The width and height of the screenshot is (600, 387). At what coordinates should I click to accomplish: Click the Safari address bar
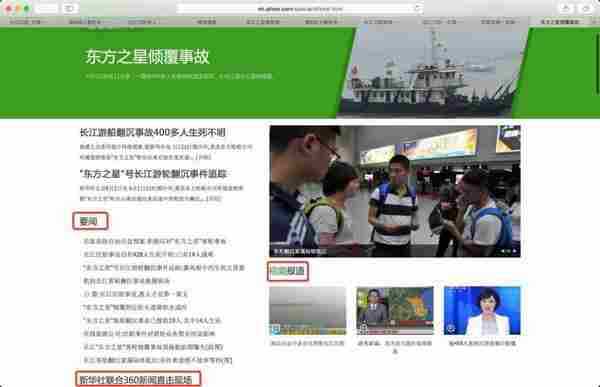point(300,8)
